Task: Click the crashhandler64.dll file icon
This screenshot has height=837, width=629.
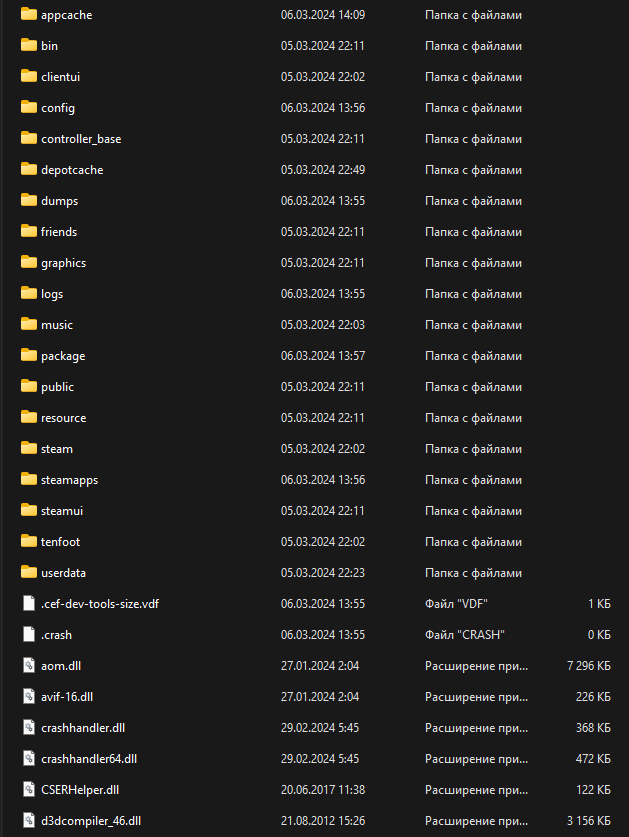Action: [x=29, y=758]
